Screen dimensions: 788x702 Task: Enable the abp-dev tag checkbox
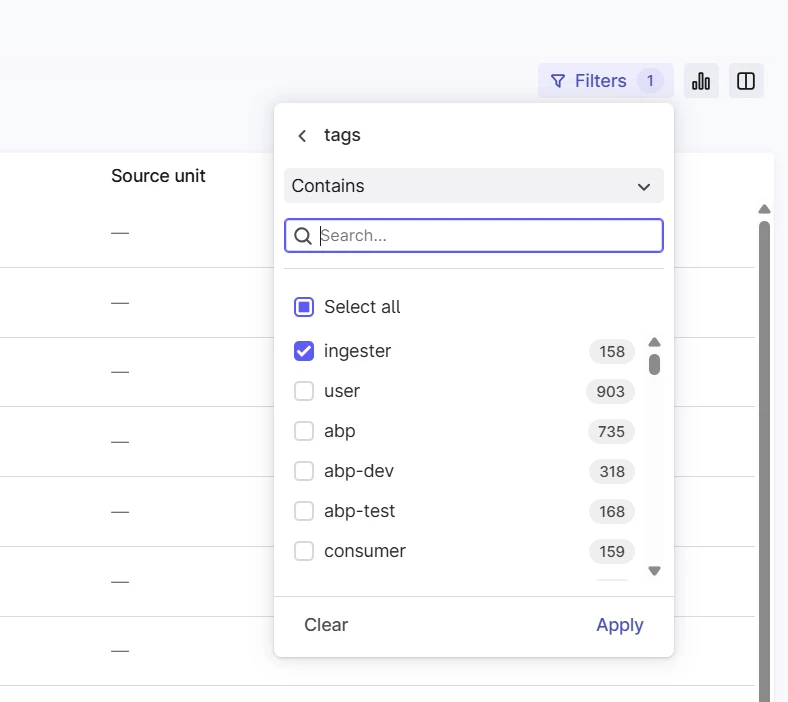point(304,471)
